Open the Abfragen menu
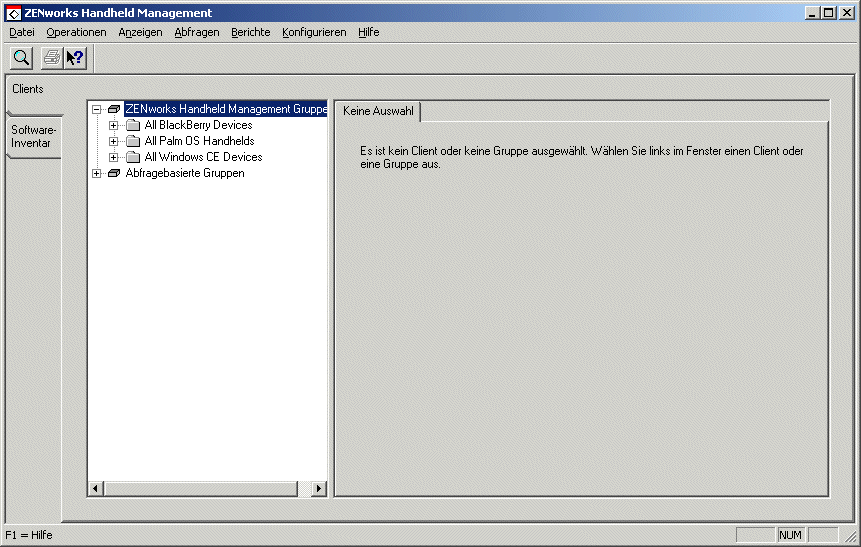Screen dimensions: 861x547 click(x=197, y=32)
